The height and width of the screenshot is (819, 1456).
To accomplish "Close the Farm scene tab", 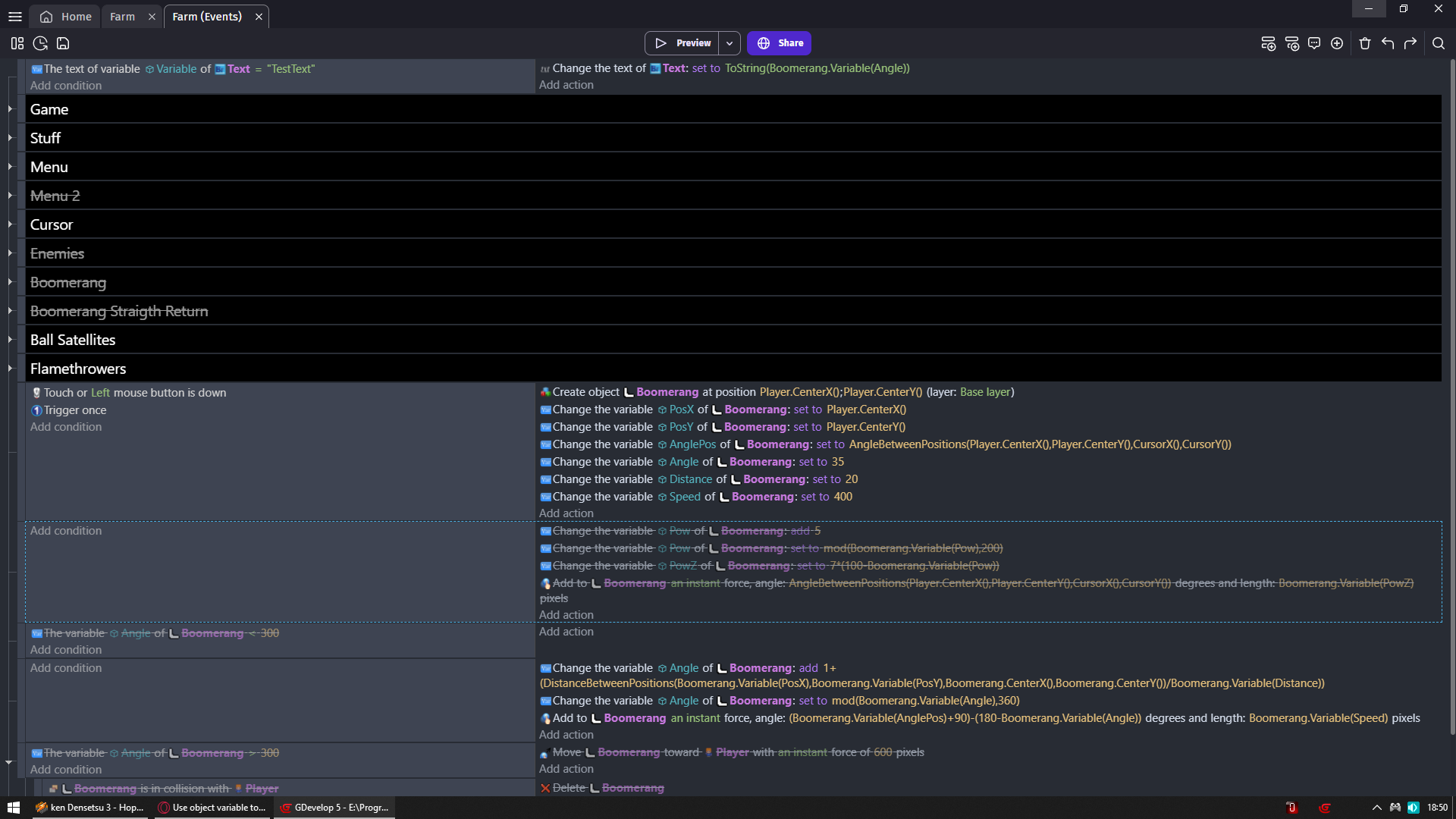I will [x=152, y=17].
